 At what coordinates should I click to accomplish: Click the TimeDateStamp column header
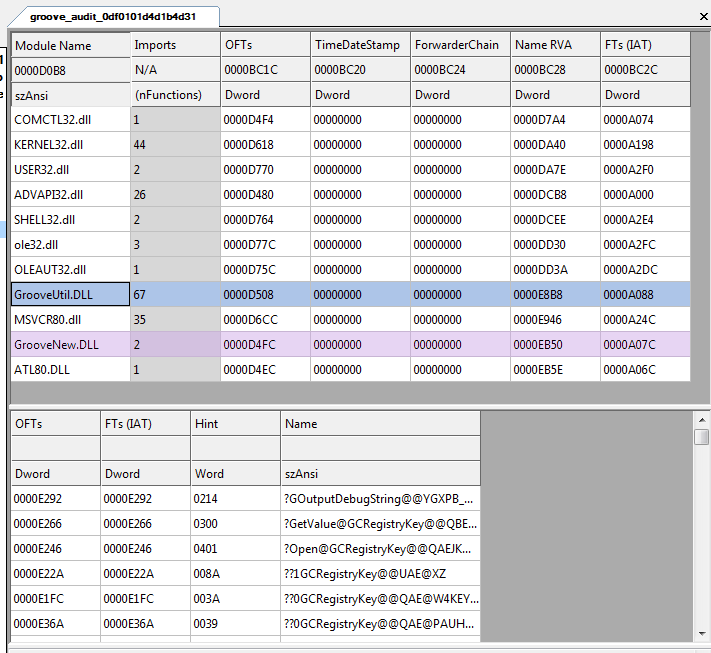point(360,44)
